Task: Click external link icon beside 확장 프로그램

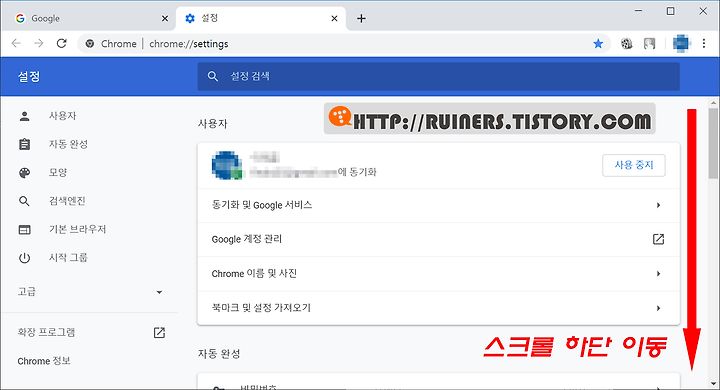Action: (x=159, y=333)
